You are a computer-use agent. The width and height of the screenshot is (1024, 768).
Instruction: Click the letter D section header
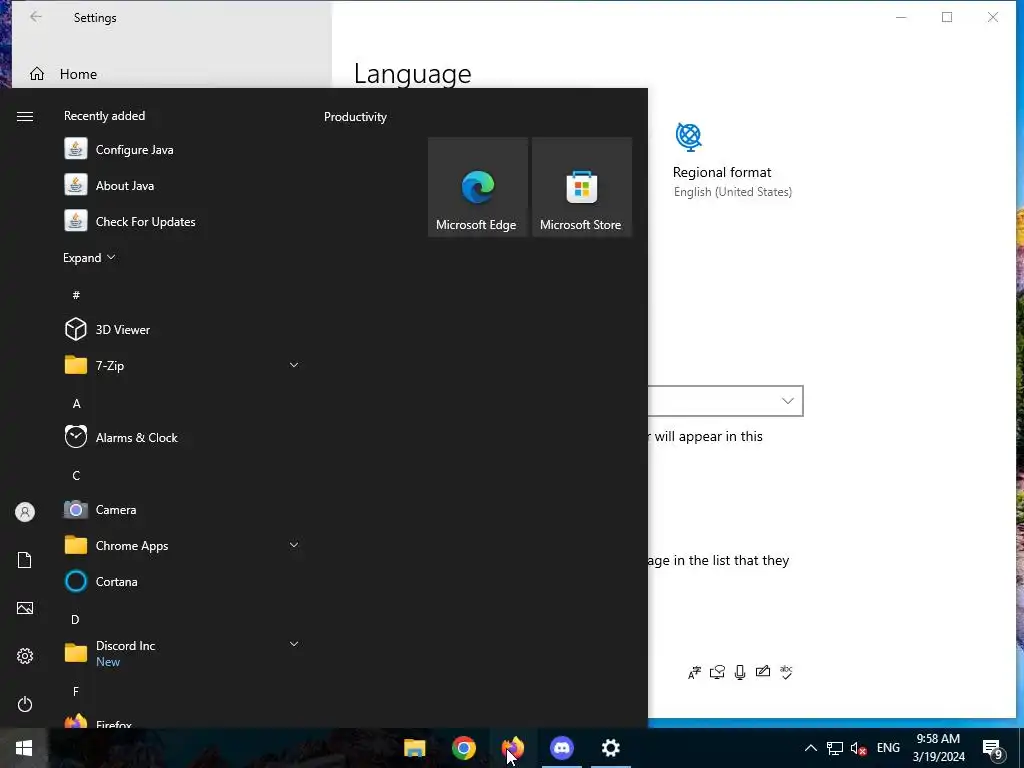(x=76, y=619)
